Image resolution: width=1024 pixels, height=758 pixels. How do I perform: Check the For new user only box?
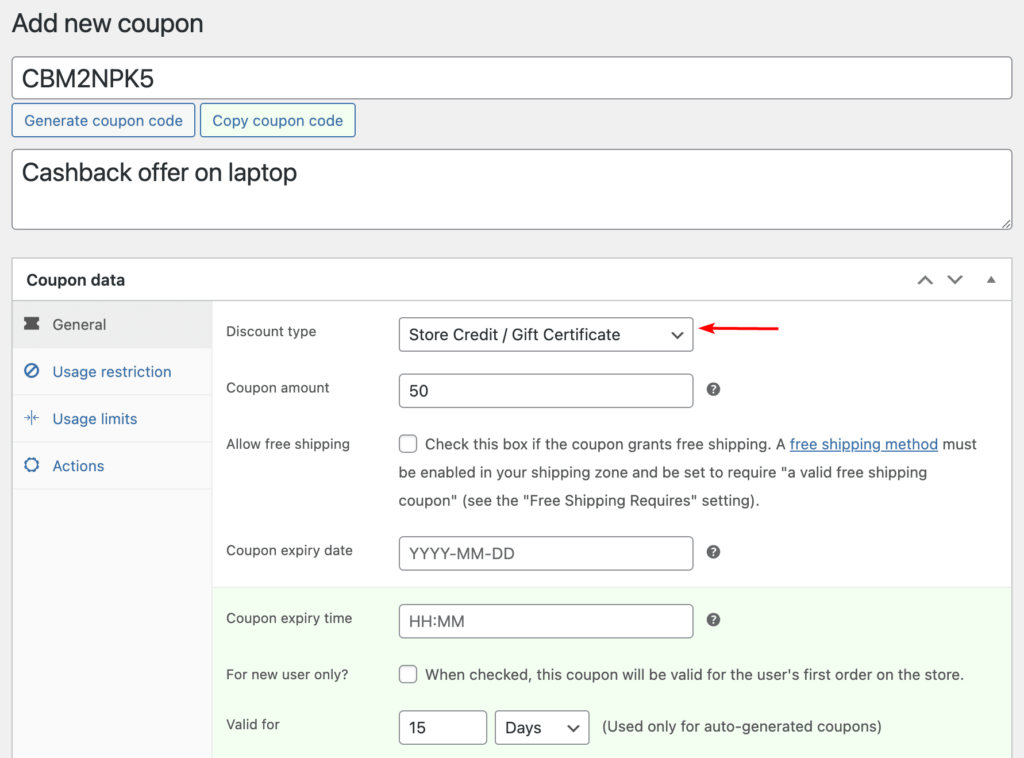point(408,674)
